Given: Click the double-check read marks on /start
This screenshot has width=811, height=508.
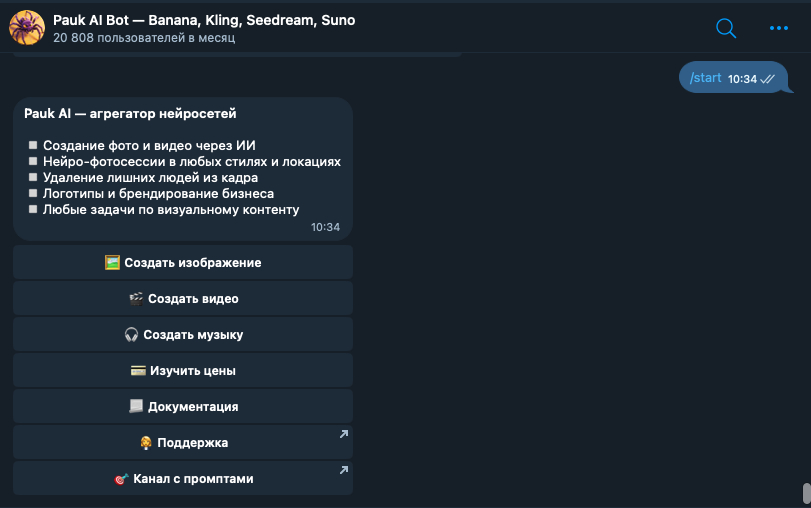Looking at the screenshot, I should 767,79.
